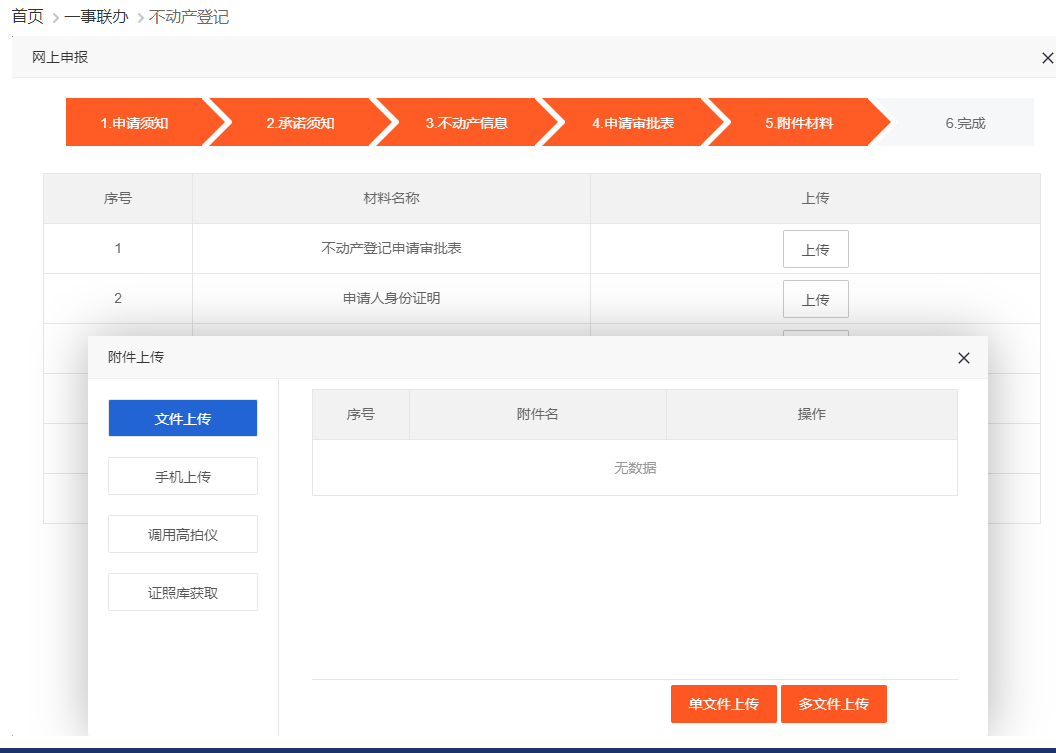The image size is (1056, 753).
Task: Upload file for 不动产登记申请审批表
Action: (815, 250)
